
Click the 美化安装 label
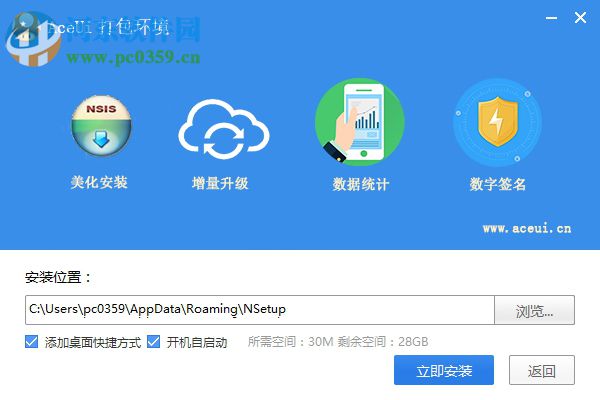pyautogui.click(x=99, y=183)
